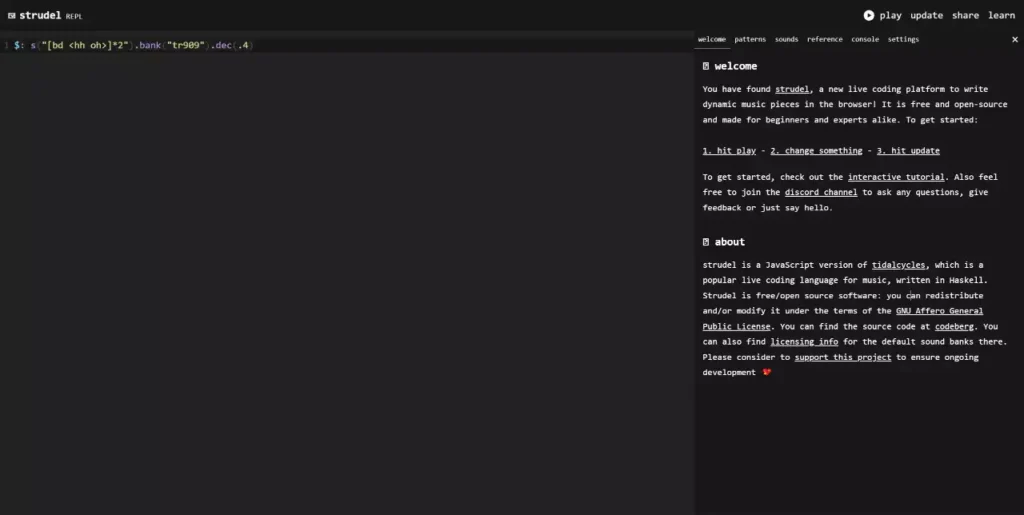Switch to the patterns tab
Image resolution: width=1024 pixels, height=515 pixels.
coord(750,39)
